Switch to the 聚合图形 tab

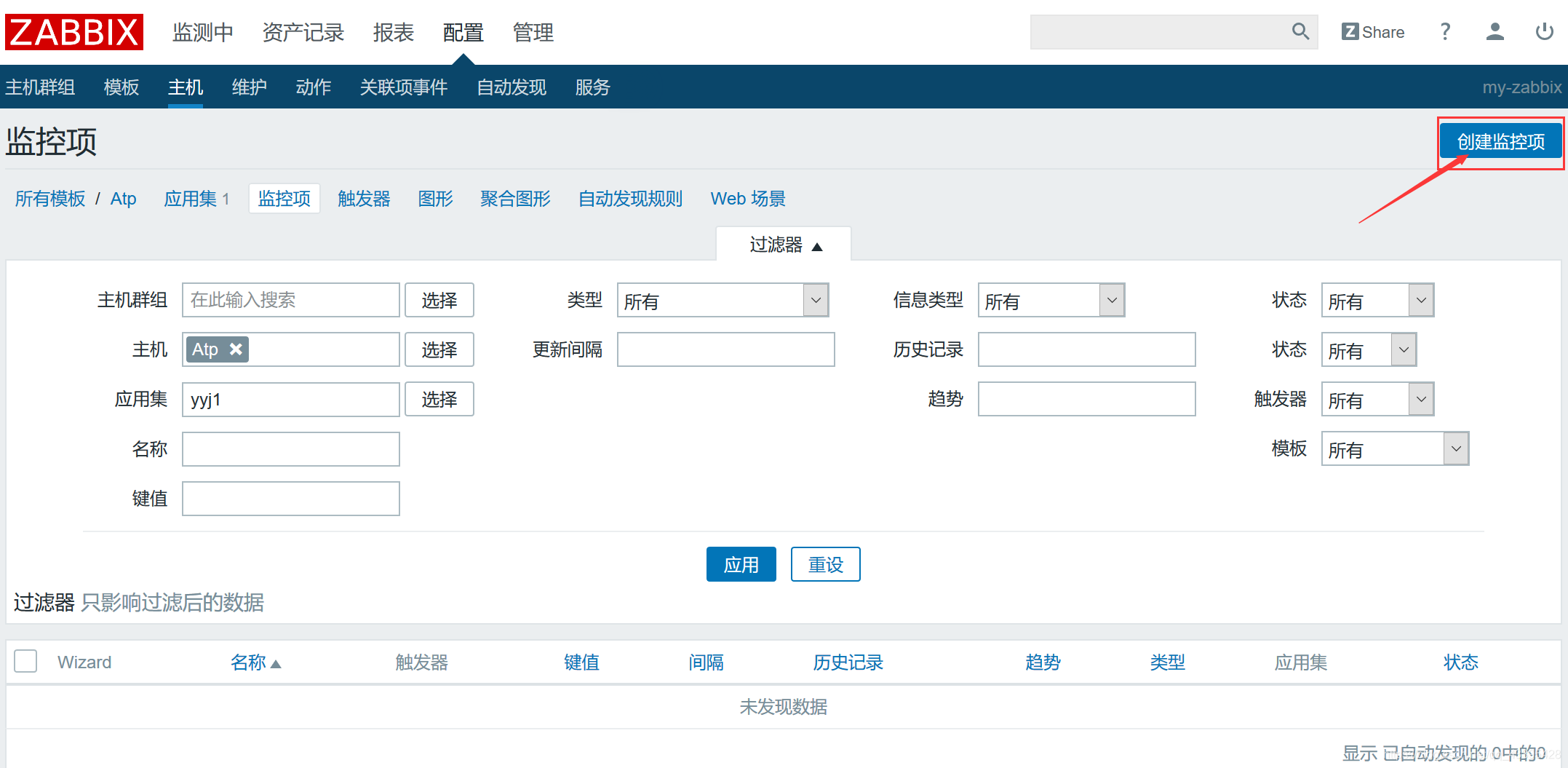click(x=516, y=199)
